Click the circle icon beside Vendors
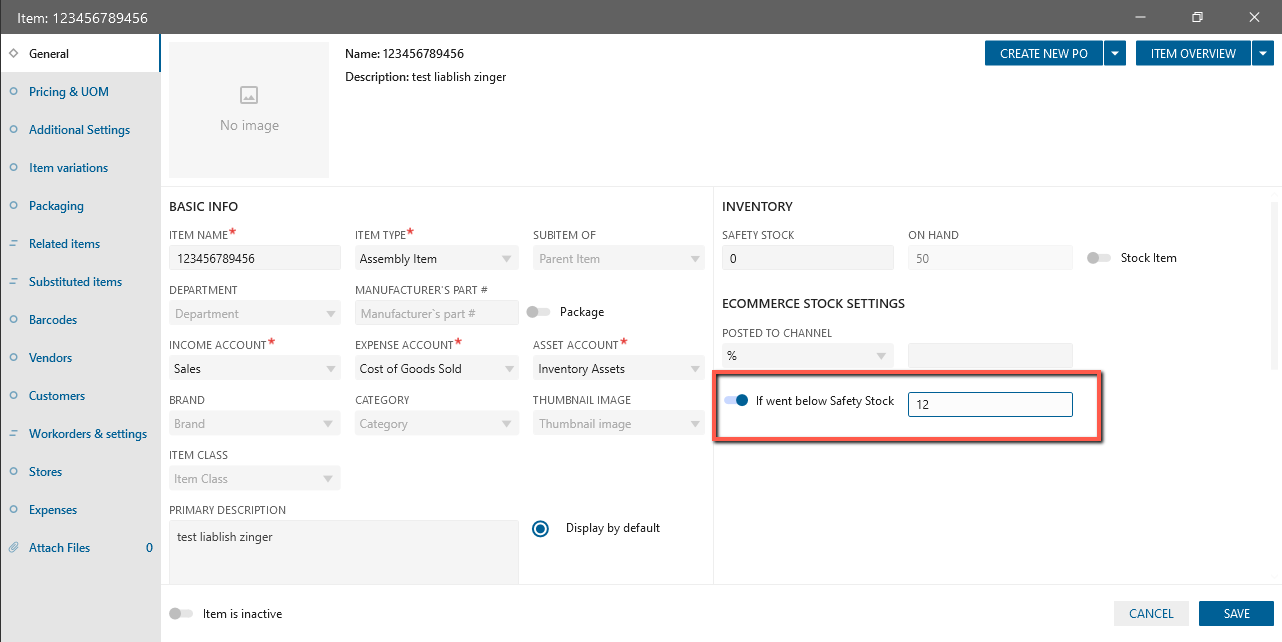Image resolution: width=1282 pixels, height=642 pixels. click(13, 358)
